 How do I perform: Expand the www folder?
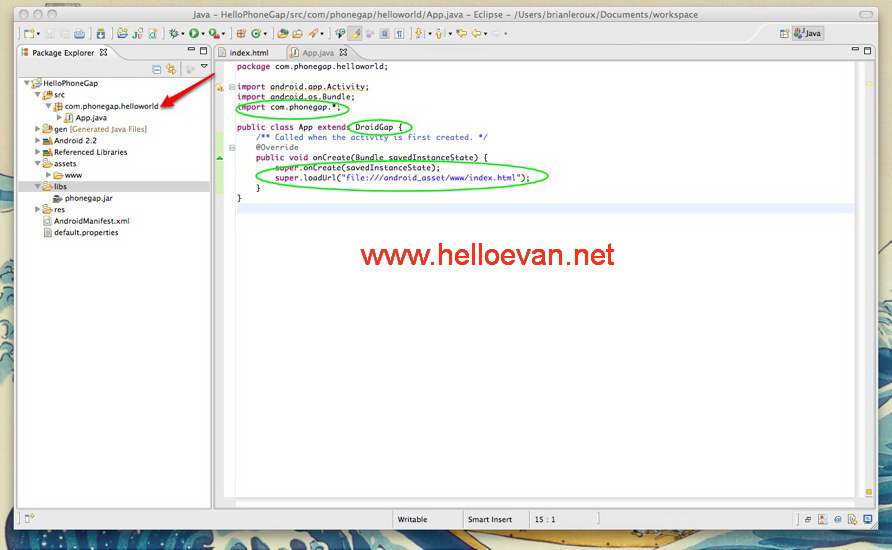(x=48, y=175)
